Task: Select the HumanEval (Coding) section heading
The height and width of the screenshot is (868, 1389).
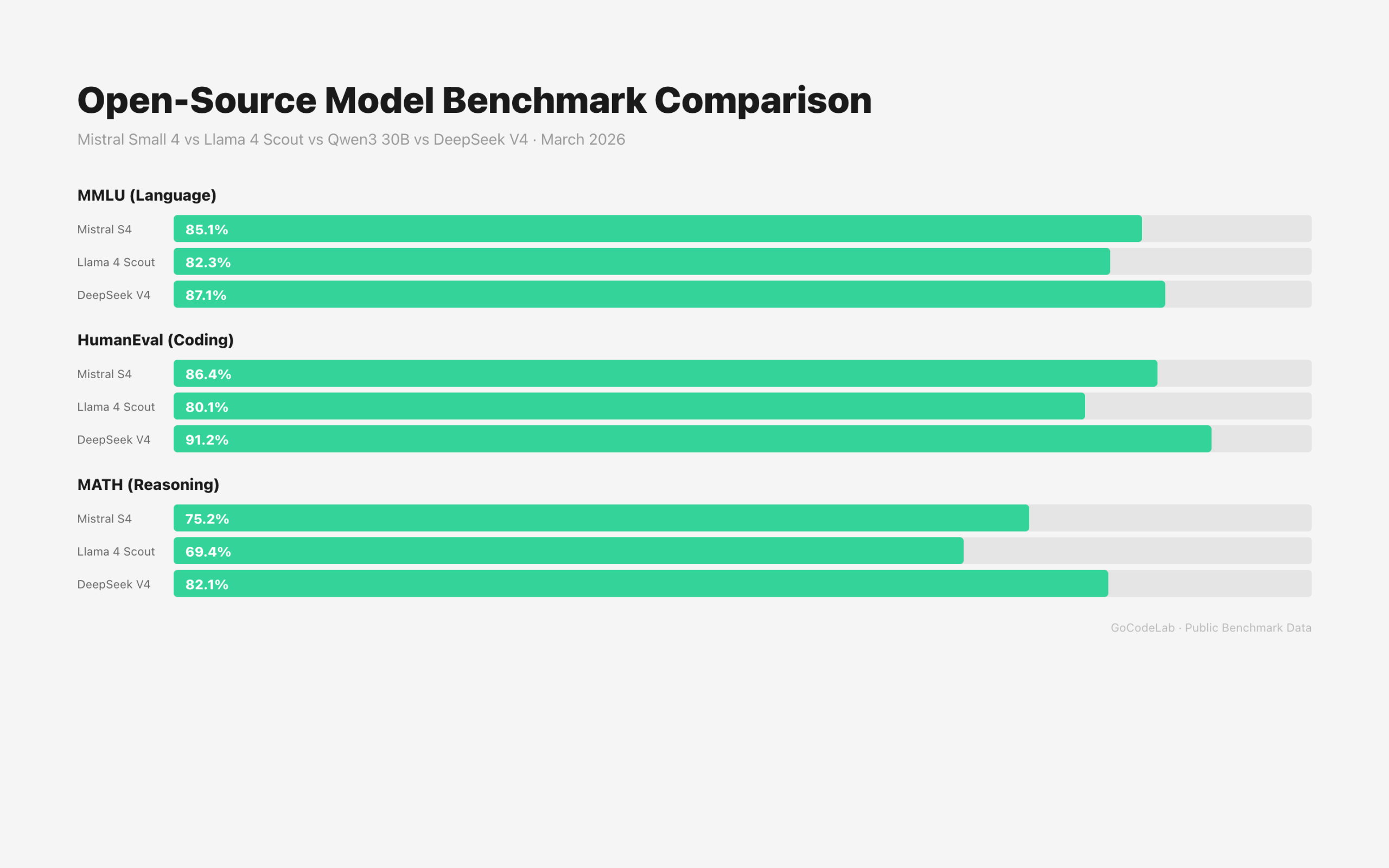Action: pos(155,340)
